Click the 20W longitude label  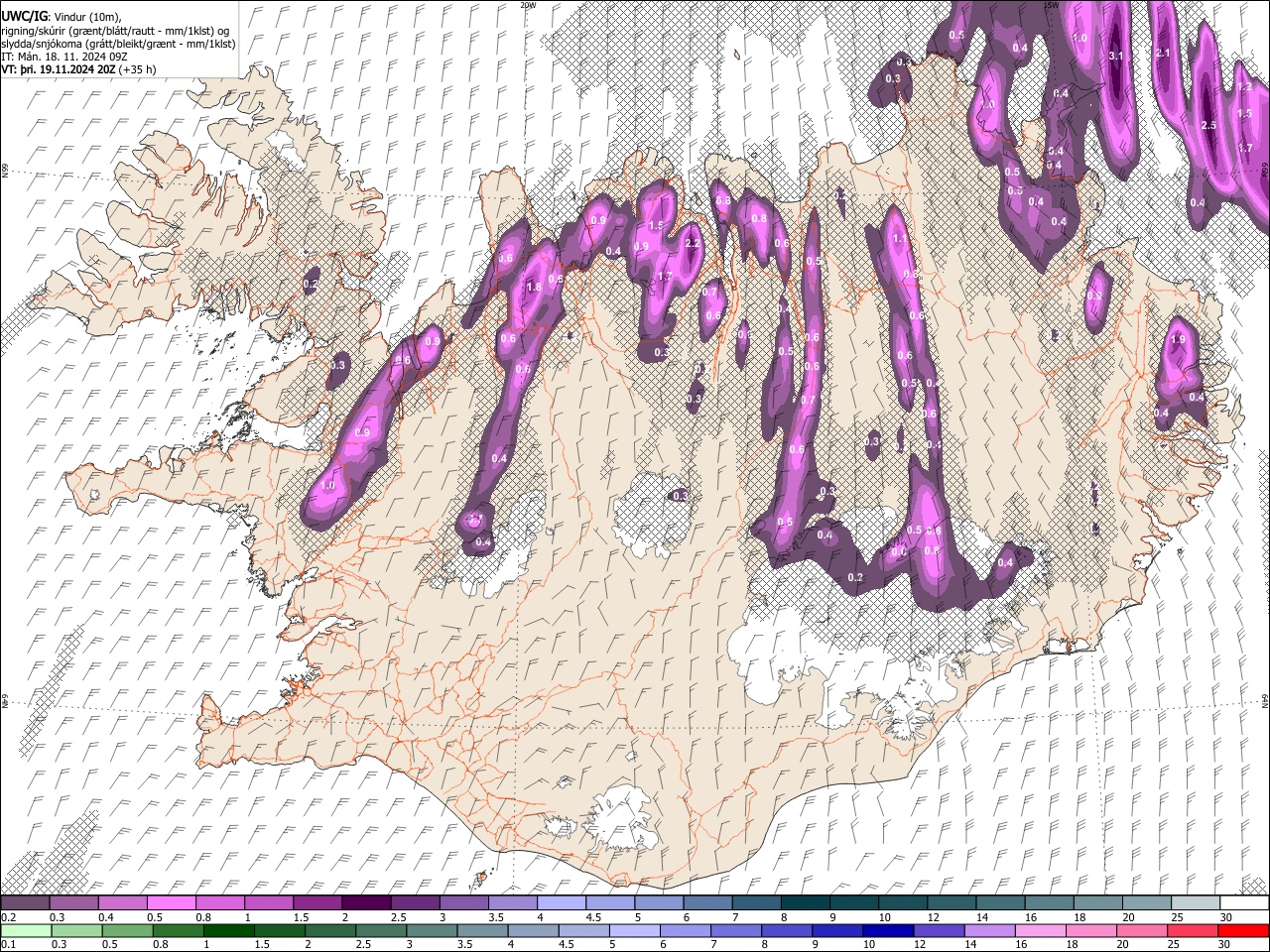click(528, 5)
